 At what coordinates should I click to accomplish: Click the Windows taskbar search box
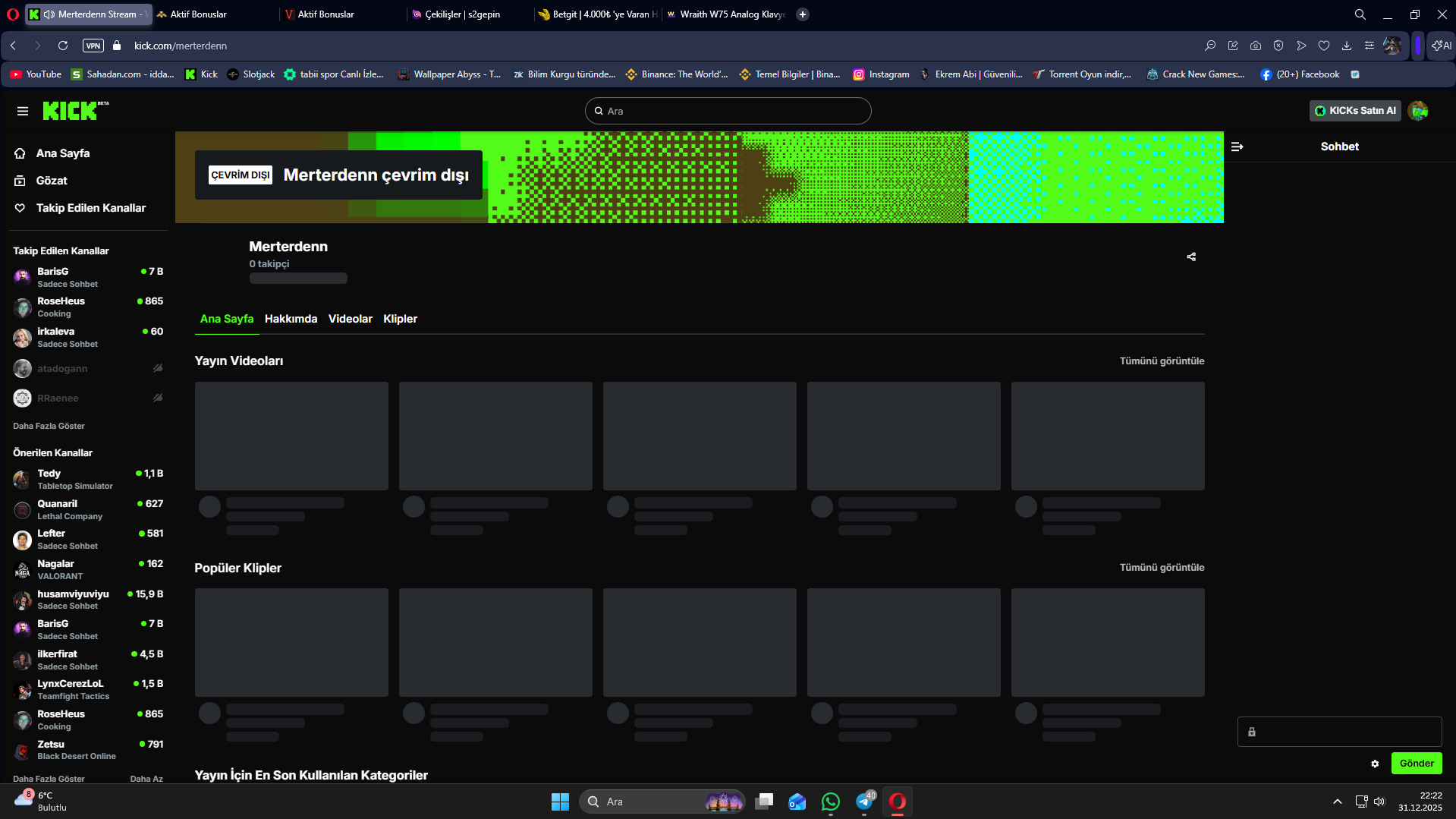coord(662,802)
